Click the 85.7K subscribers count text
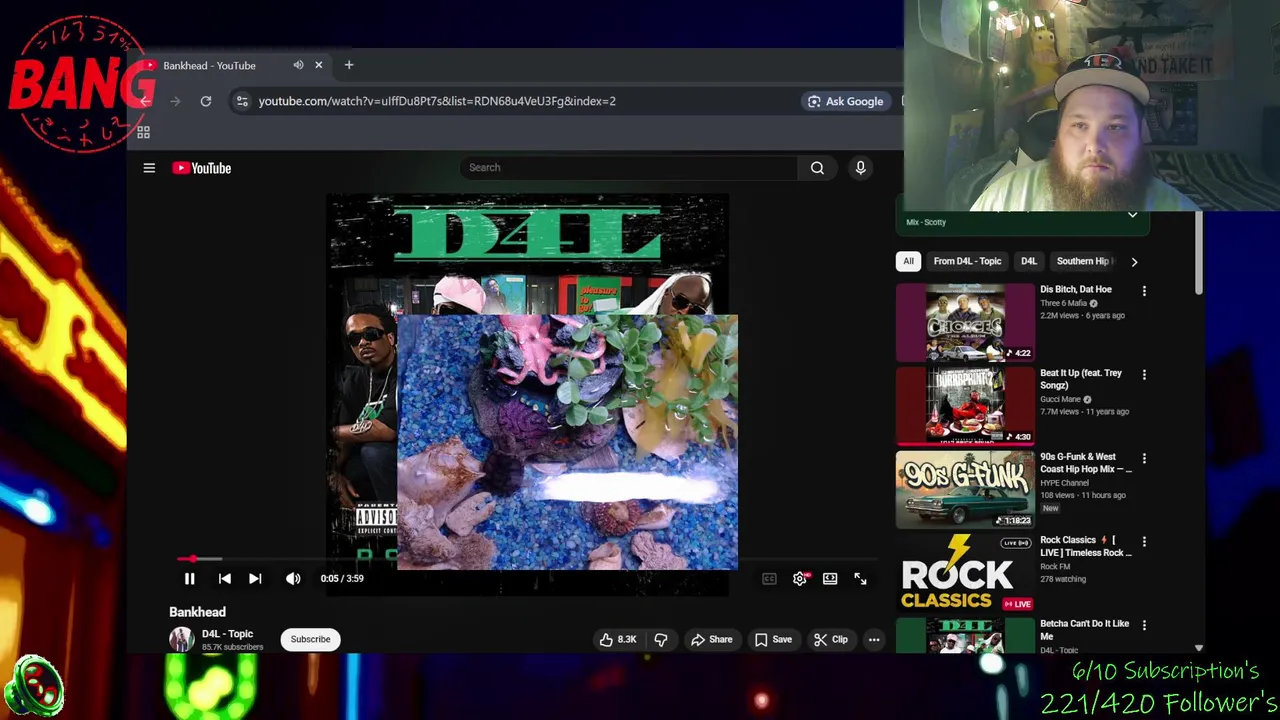Viewport: 1280px width, 720px height. [232, 647]
